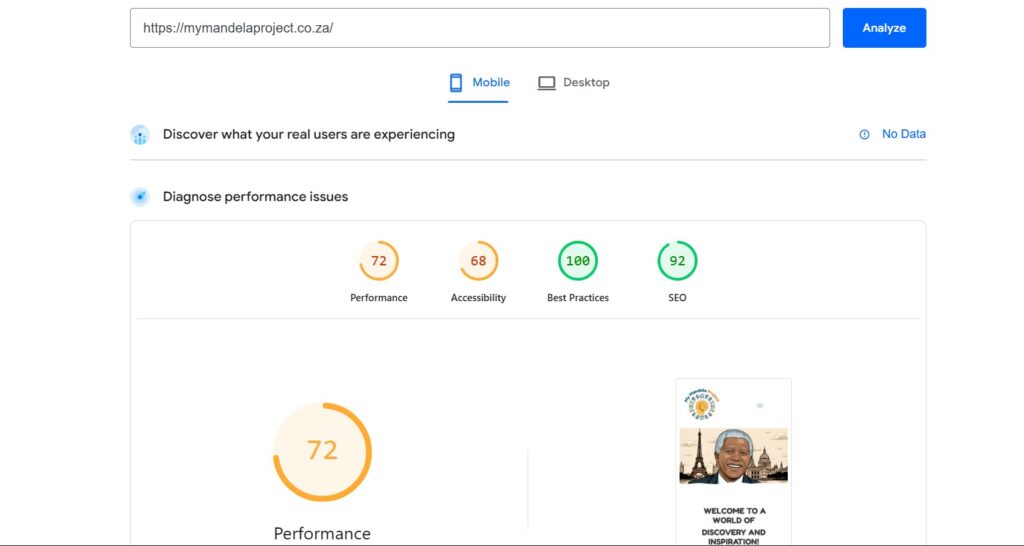Click the diagnose performance issues icon
The image size is (1024, 546).
click(140, 197)
